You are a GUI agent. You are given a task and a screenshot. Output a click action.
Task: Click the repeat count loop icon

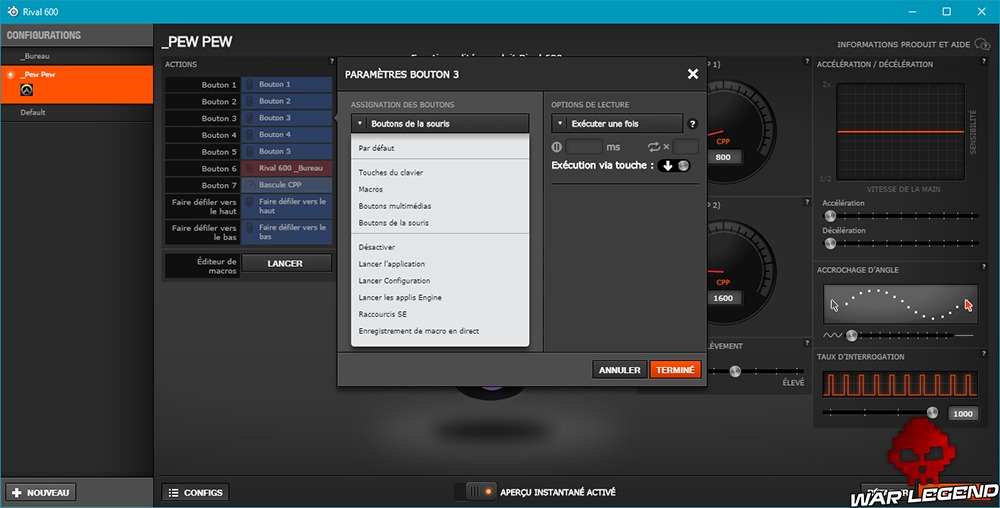pyautogui.click(x=654, y=147)
